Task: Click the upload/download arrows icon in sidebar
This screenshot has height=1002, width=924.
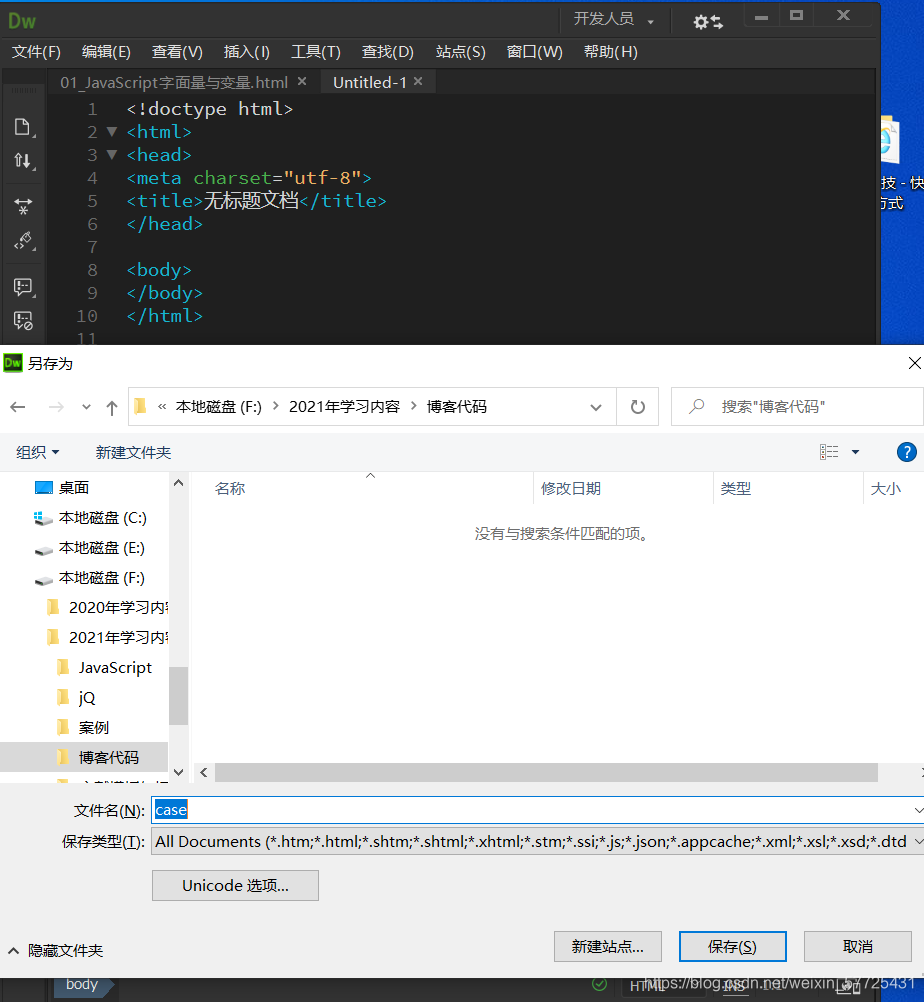Action: point(23,160)
